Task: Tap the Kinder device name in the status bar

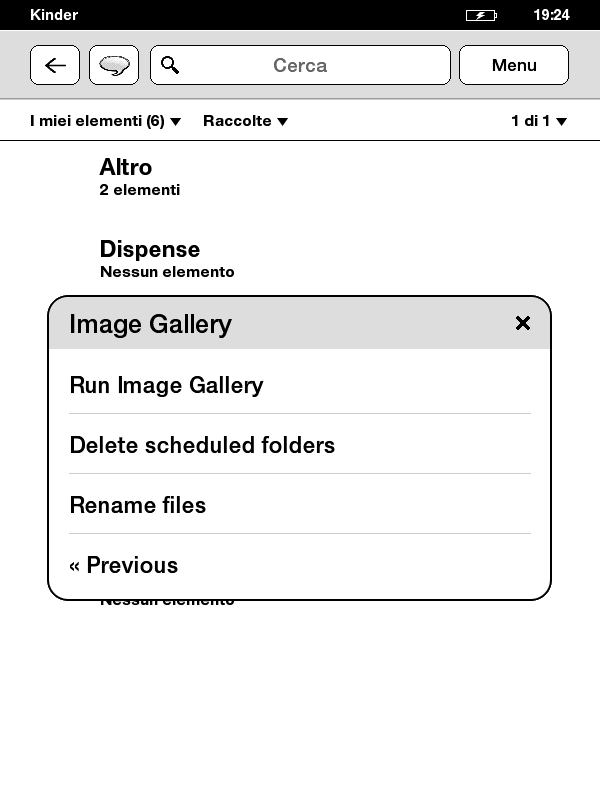Action: click(54, 15)
